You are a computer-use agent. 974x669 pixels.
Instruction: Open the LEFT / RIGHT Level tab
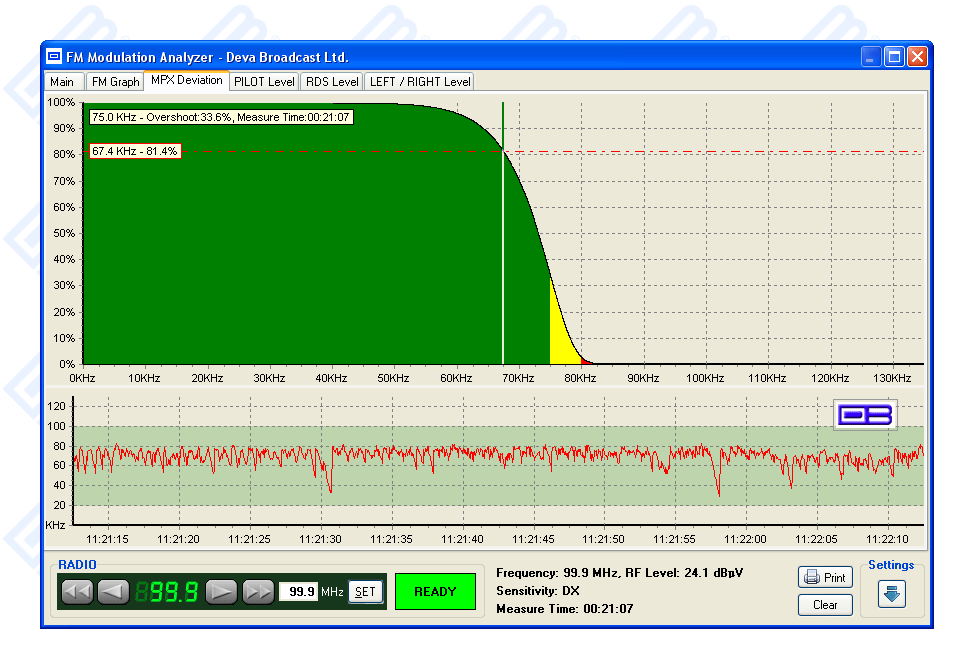pos(419,82)
